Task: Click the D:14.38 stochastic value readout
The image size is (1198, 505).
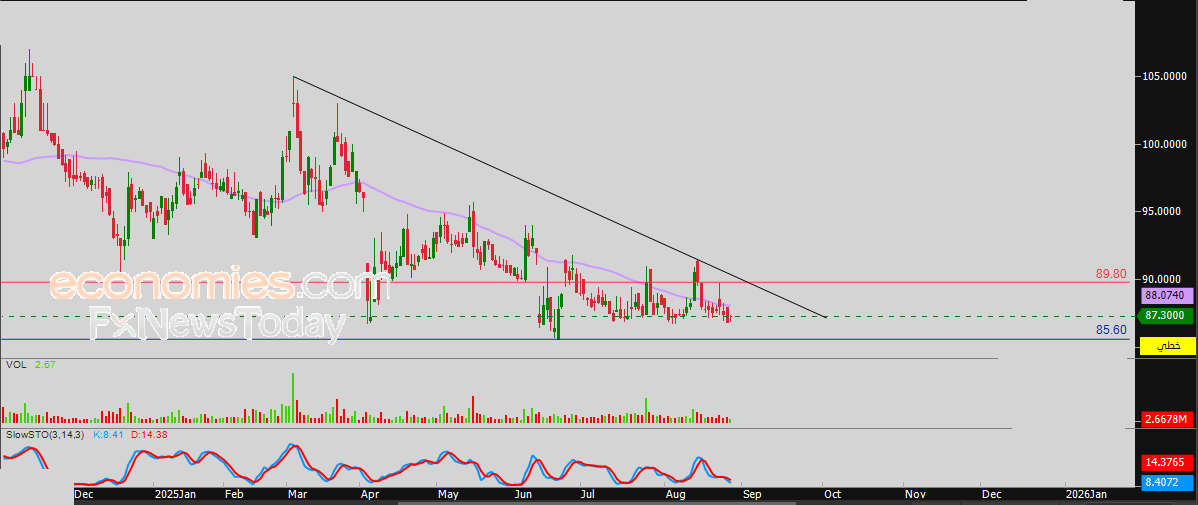Action: click(x=150, y=436)
